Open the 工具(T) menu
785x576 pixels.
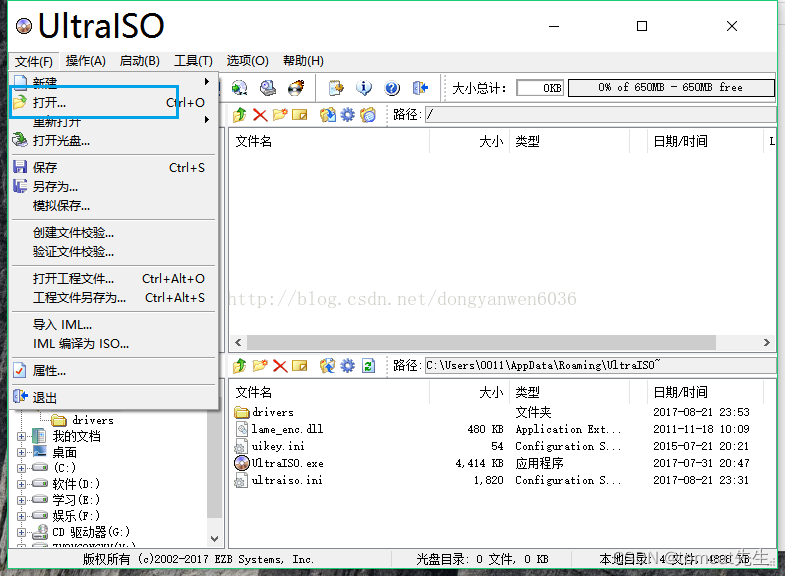pyautogui.click(x=193, y=61)
